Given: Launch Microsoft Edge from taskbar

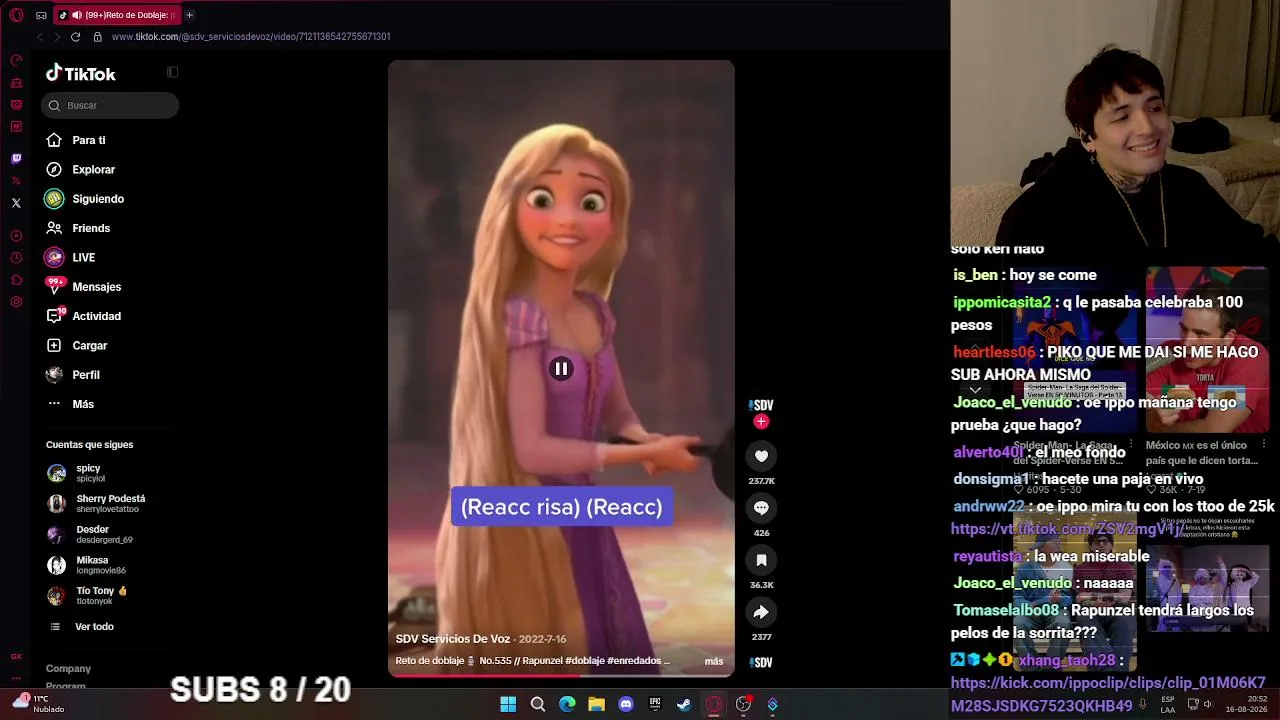Looking at the screenshot, I should [567, 704].
